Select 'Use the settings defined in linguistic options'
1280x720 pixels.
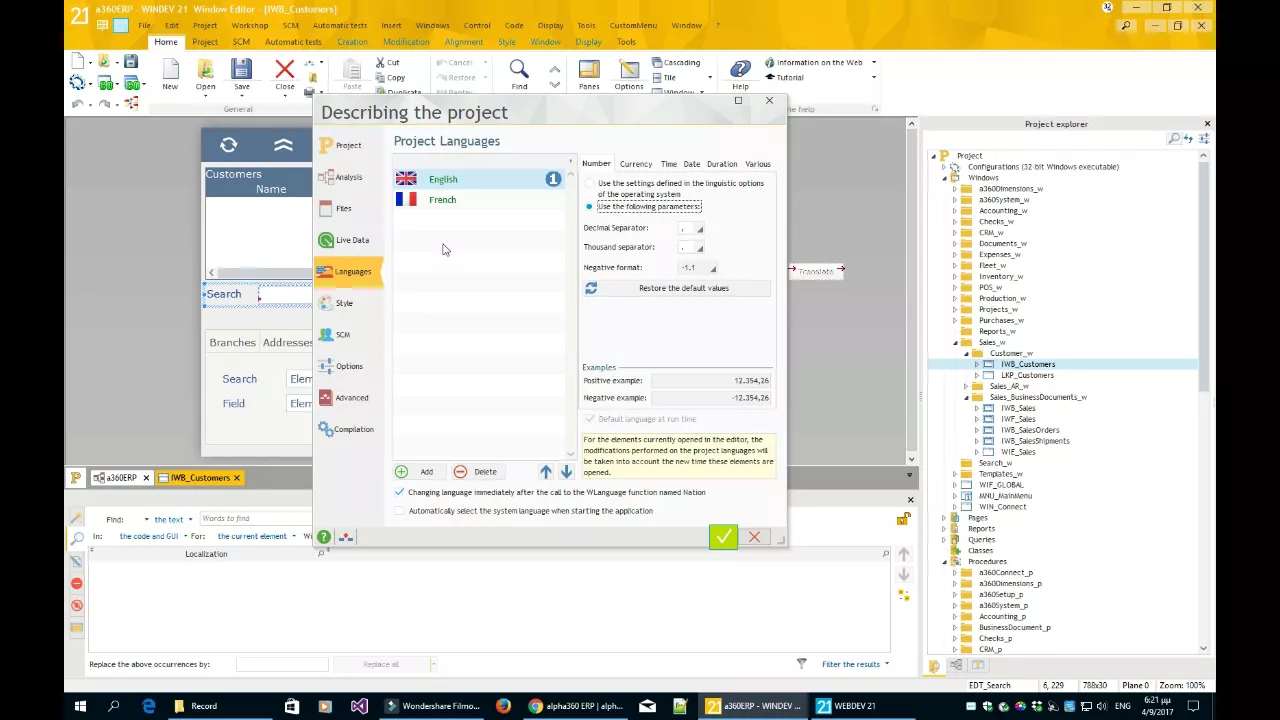coord(589,184)
